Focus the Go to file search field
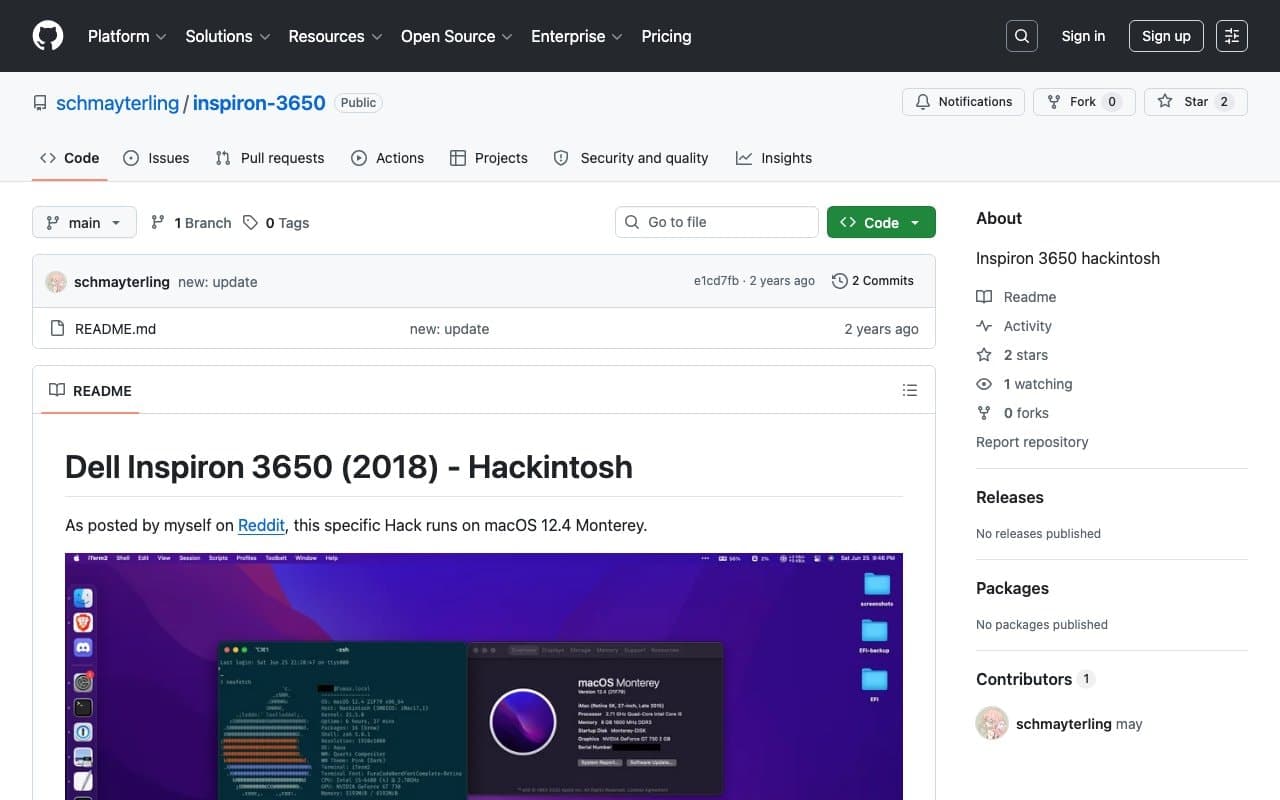 tap(717, 222)
